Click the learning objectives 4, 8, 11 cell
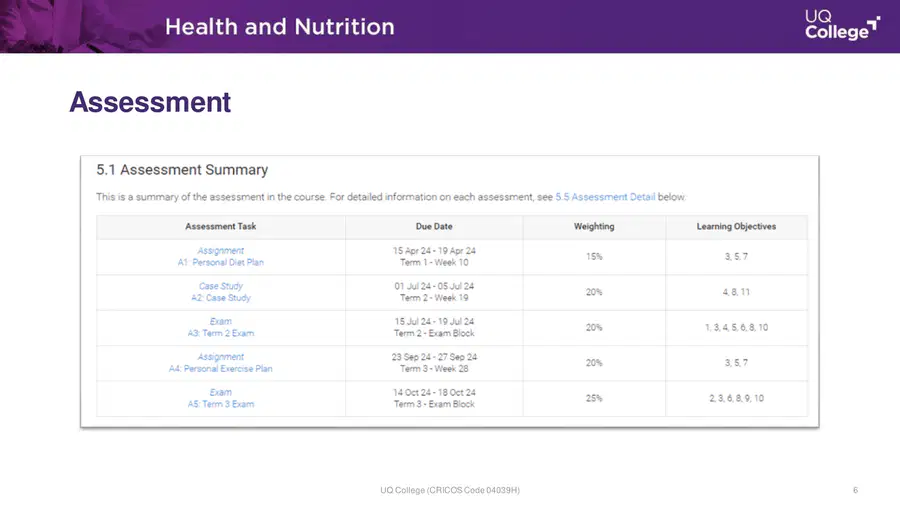Image resolution: width=900 pixels, height=506 pixels. 736,292
